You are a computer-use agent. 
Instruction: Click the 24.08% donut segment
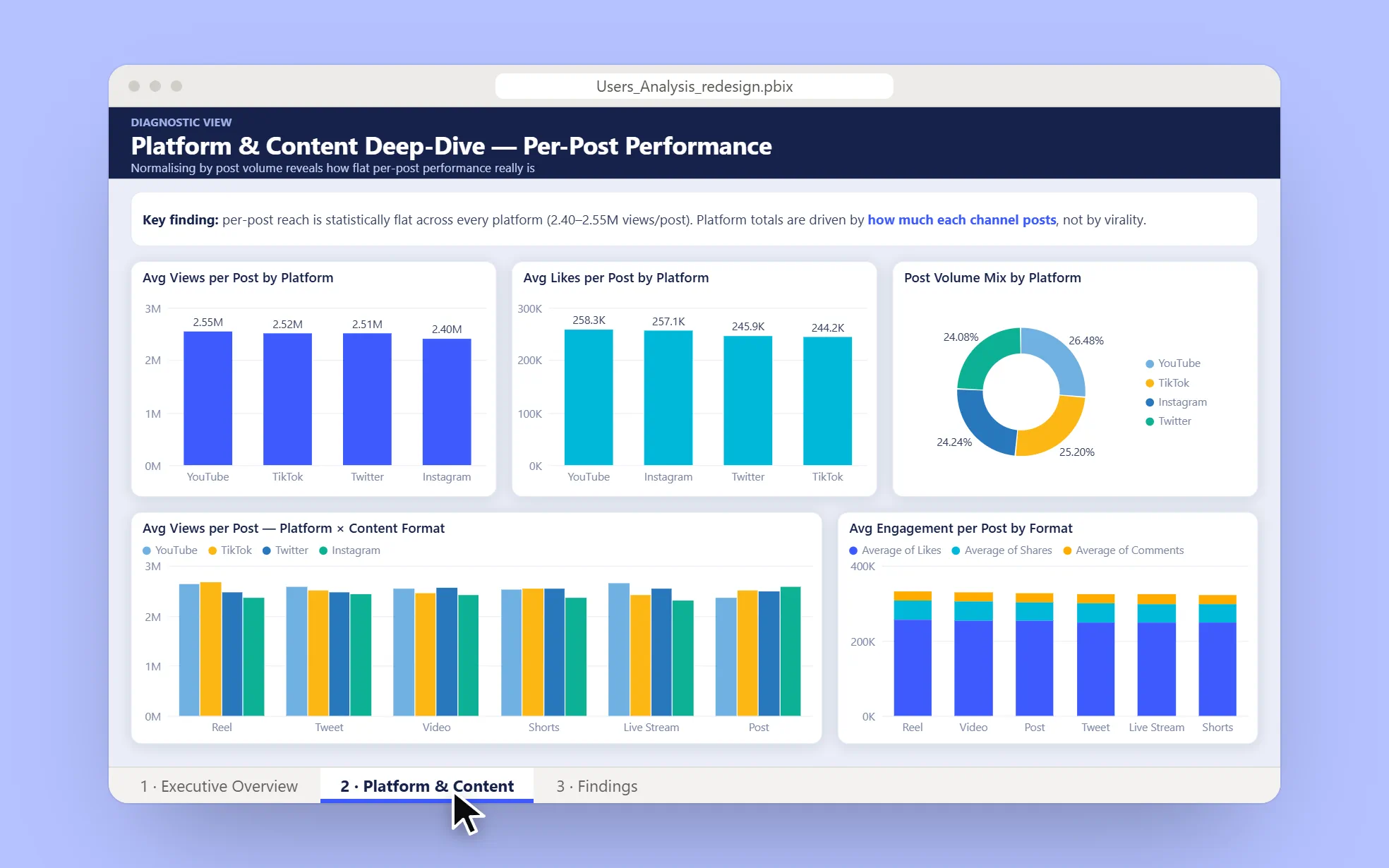pos(983,354)
